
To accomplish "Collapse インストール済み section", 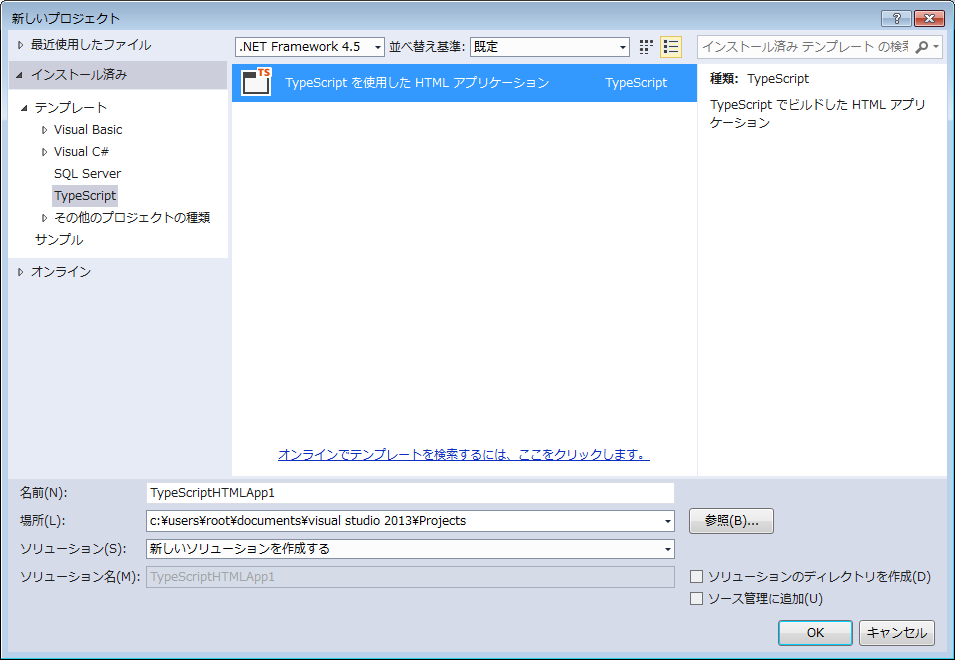I will point(19,75).
